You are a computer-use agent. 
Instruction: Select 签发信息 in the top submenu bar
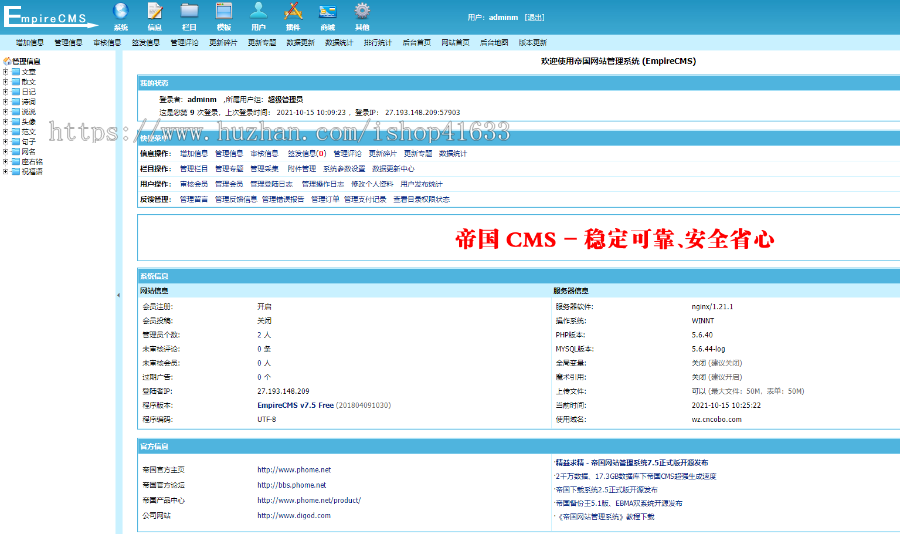coord(146,42)
